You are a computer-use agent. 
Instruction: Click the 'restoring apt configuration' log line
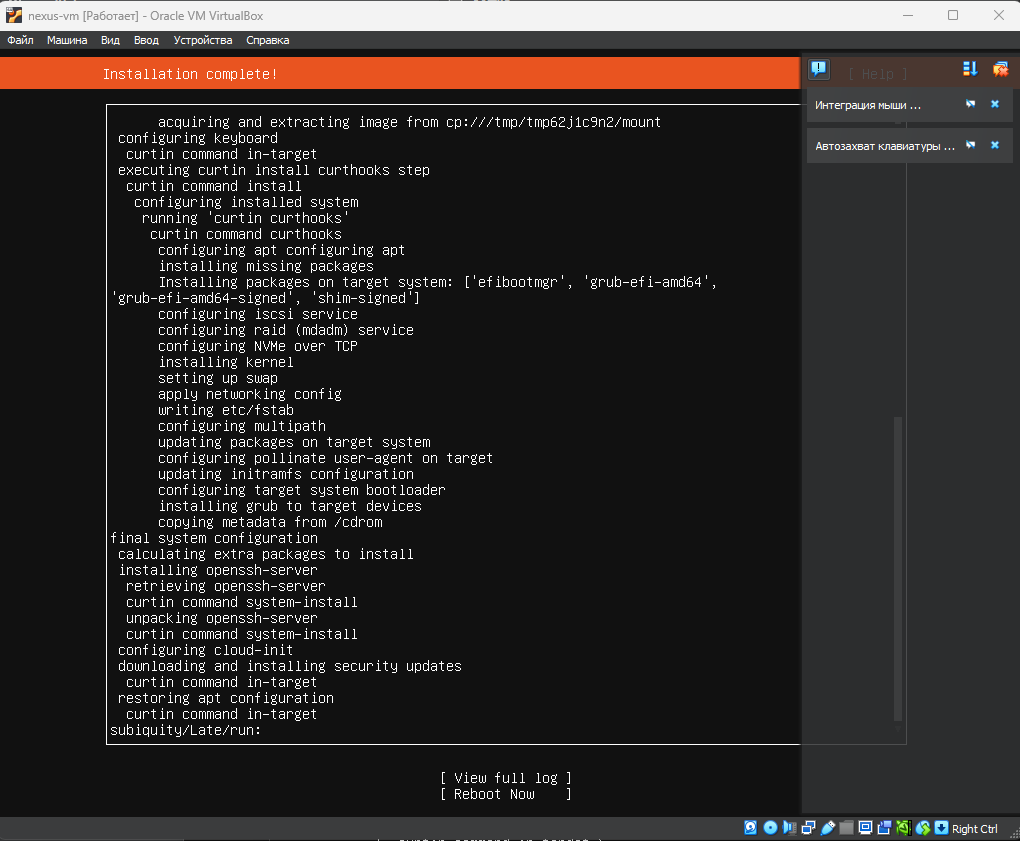pyautogui.click(x=226, y=698)
